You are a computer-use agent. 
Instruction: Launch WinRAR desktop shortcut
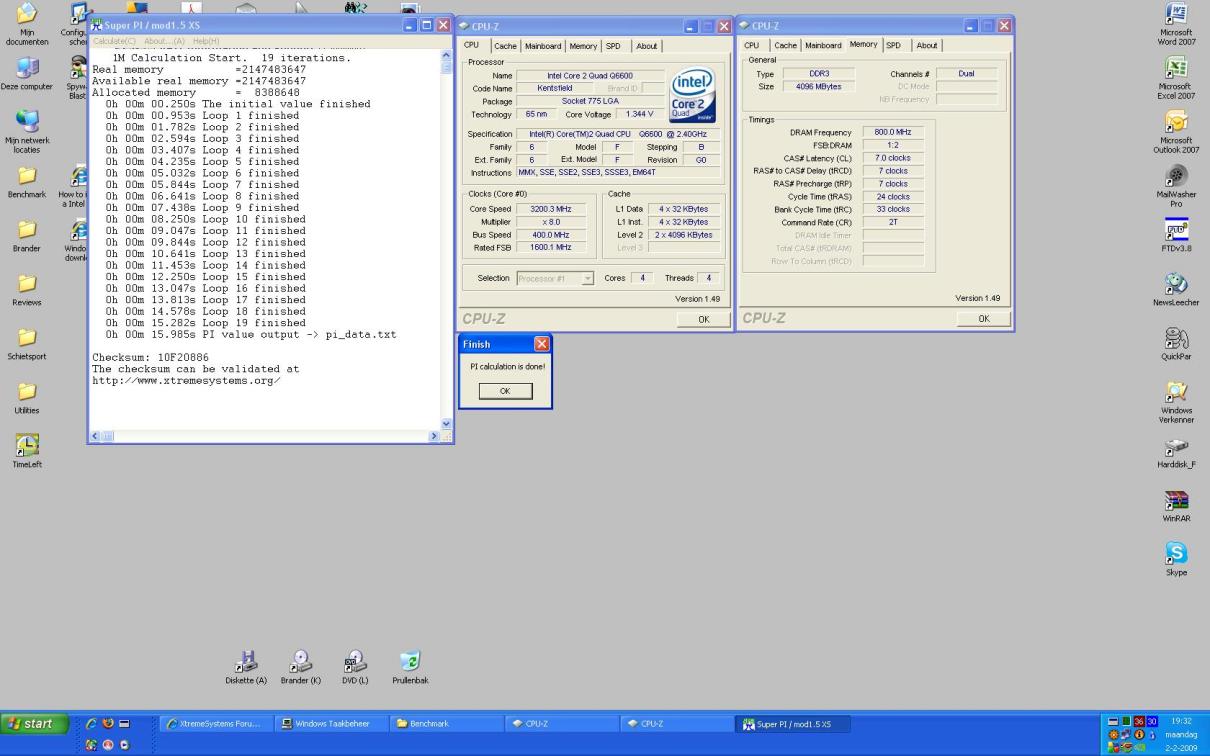[1176, 505]
